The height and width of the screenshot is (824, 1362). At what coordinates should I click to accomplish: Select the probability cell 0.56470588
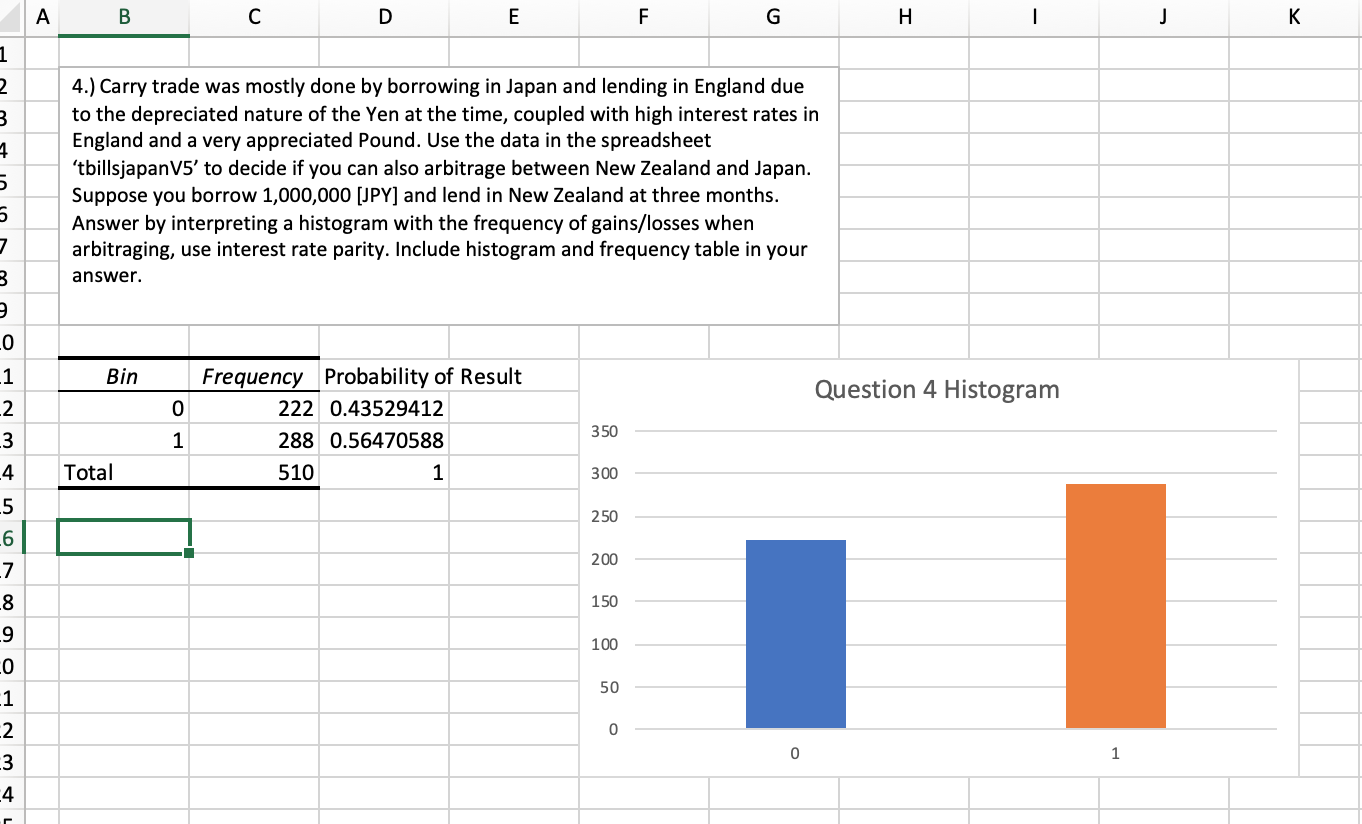tap(384, 441)
